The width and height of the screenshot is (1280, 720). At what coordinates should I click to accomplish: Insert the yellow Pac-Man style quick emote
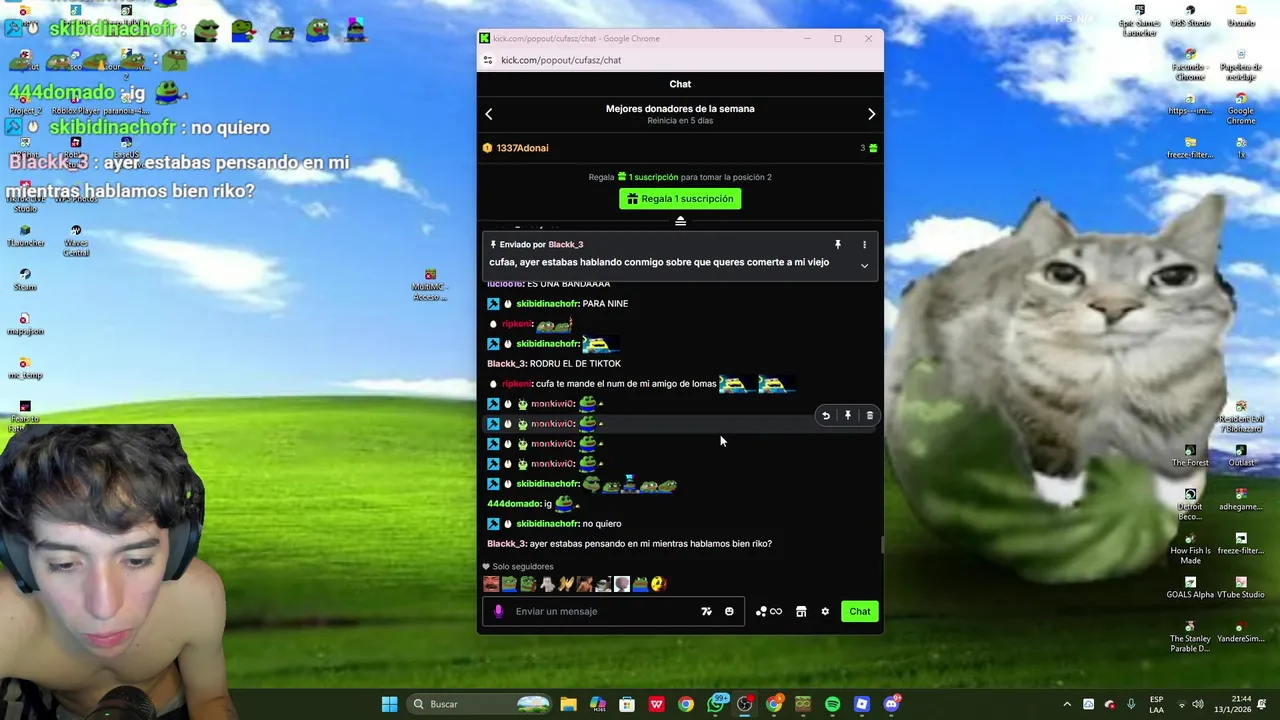tap(658, 584)
